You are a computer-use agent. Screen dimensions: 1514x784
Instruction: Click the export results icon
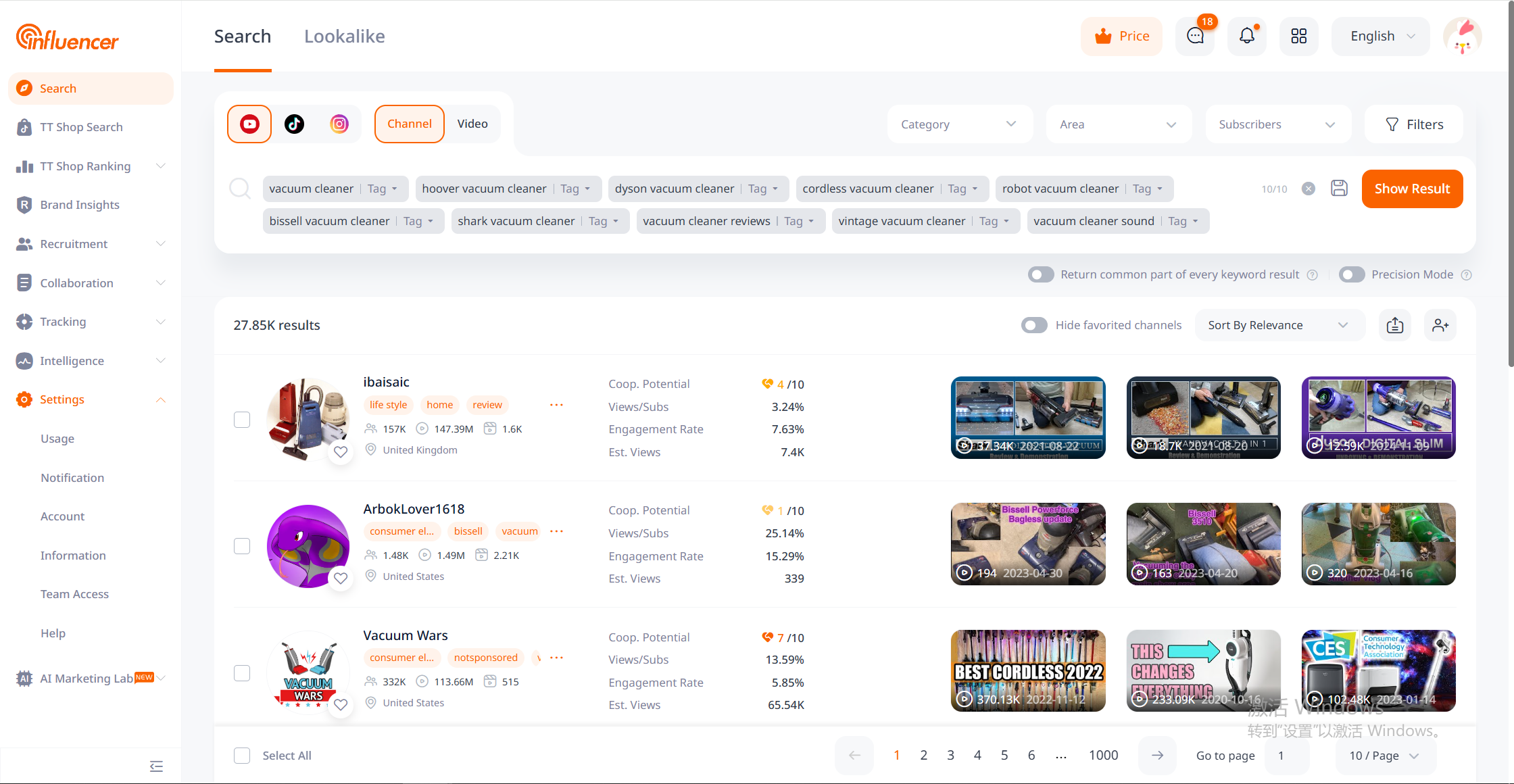coord(1395,325)
